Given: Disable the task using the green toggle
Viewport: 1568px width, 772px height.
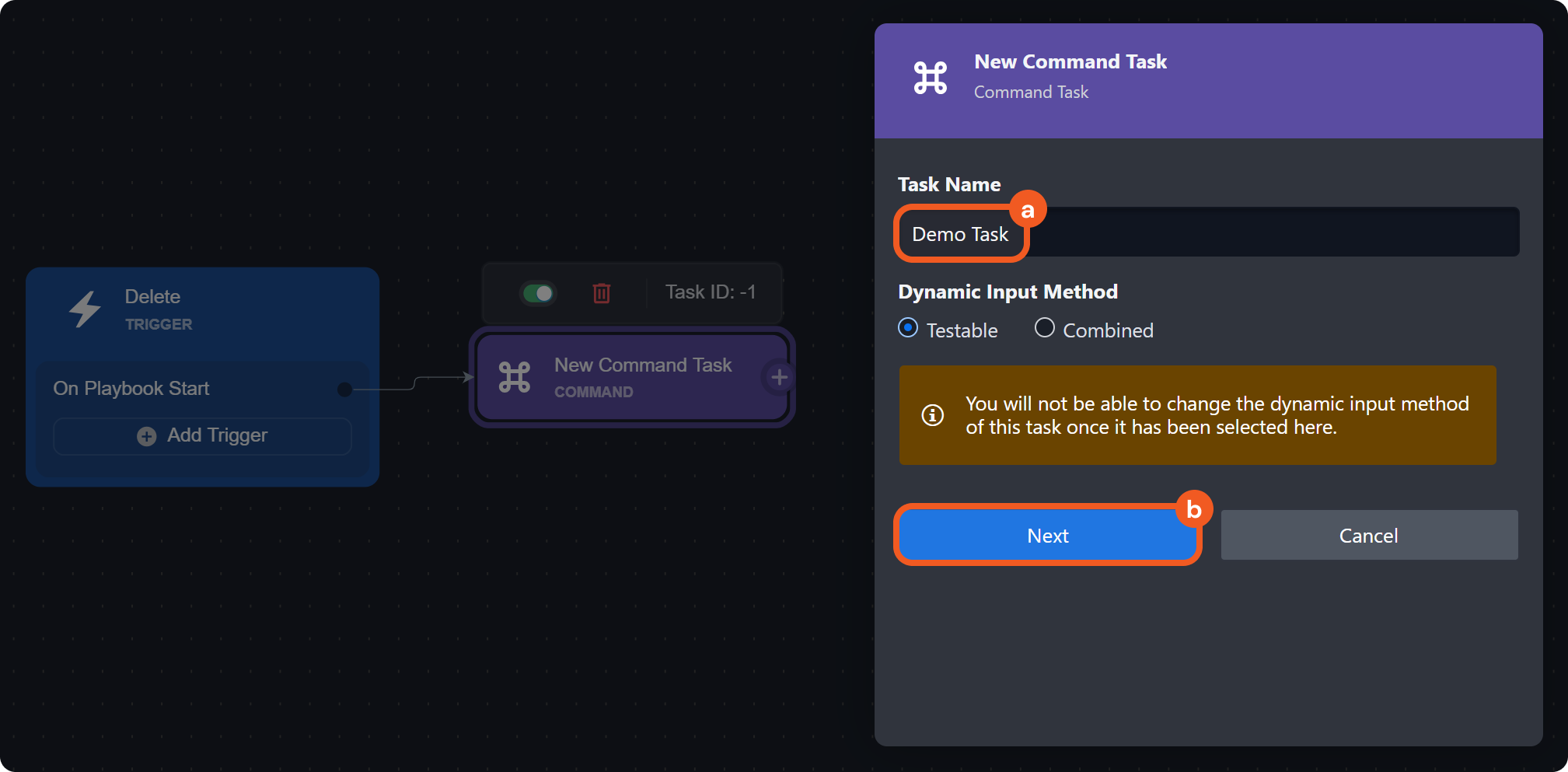Looking at the screenshot, I should pyautogui.click(x=538, y=293).
